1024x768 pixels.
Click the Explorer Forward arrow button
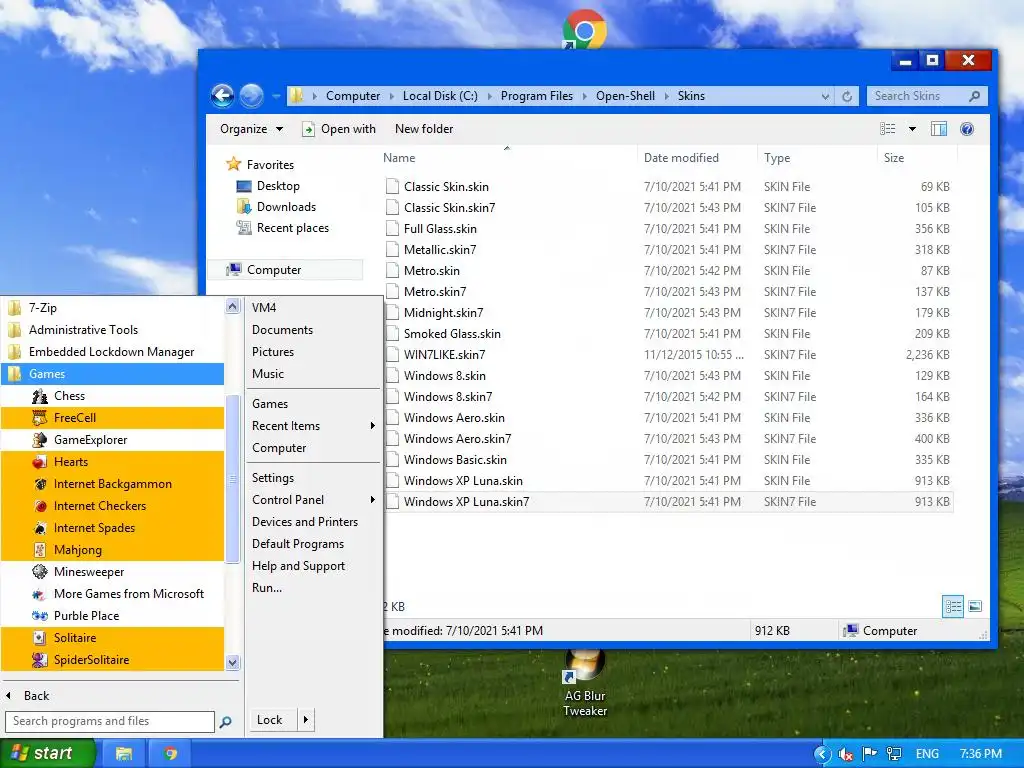click(x=251, y=96)
